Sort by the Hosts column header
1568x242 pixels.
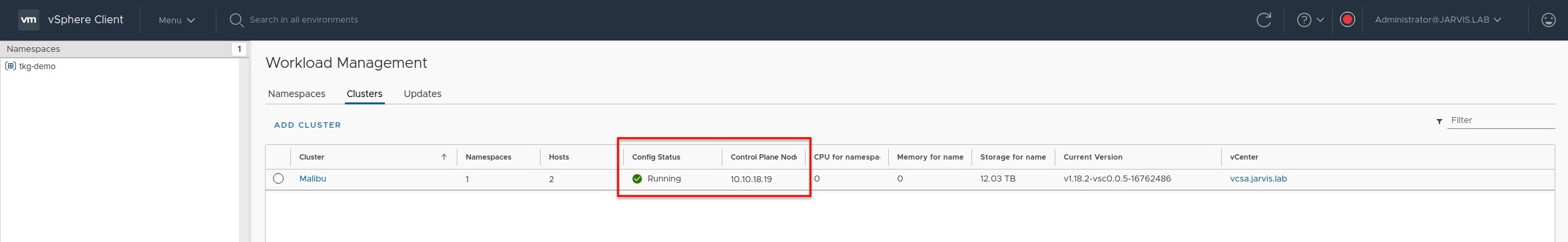559,158
